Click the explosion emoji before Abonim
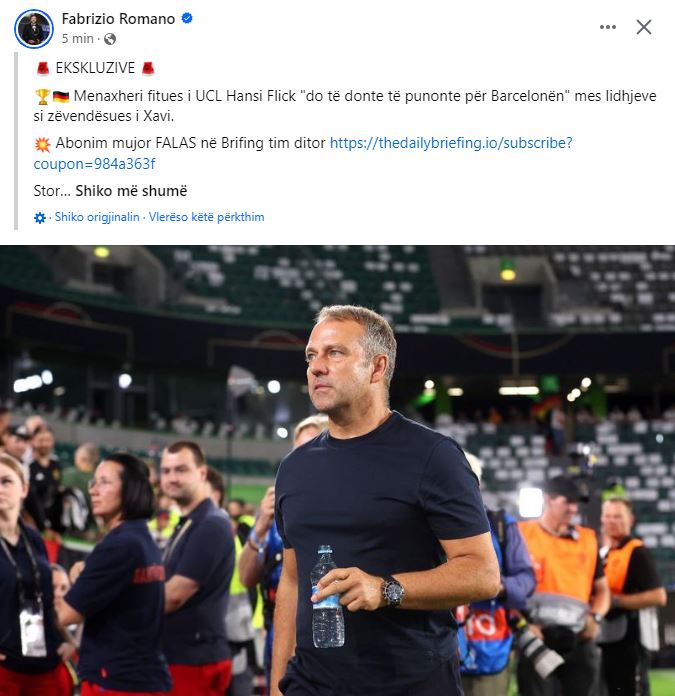Image resolution: width=675 pixels, height=696 pixels. tap(42, 143)
